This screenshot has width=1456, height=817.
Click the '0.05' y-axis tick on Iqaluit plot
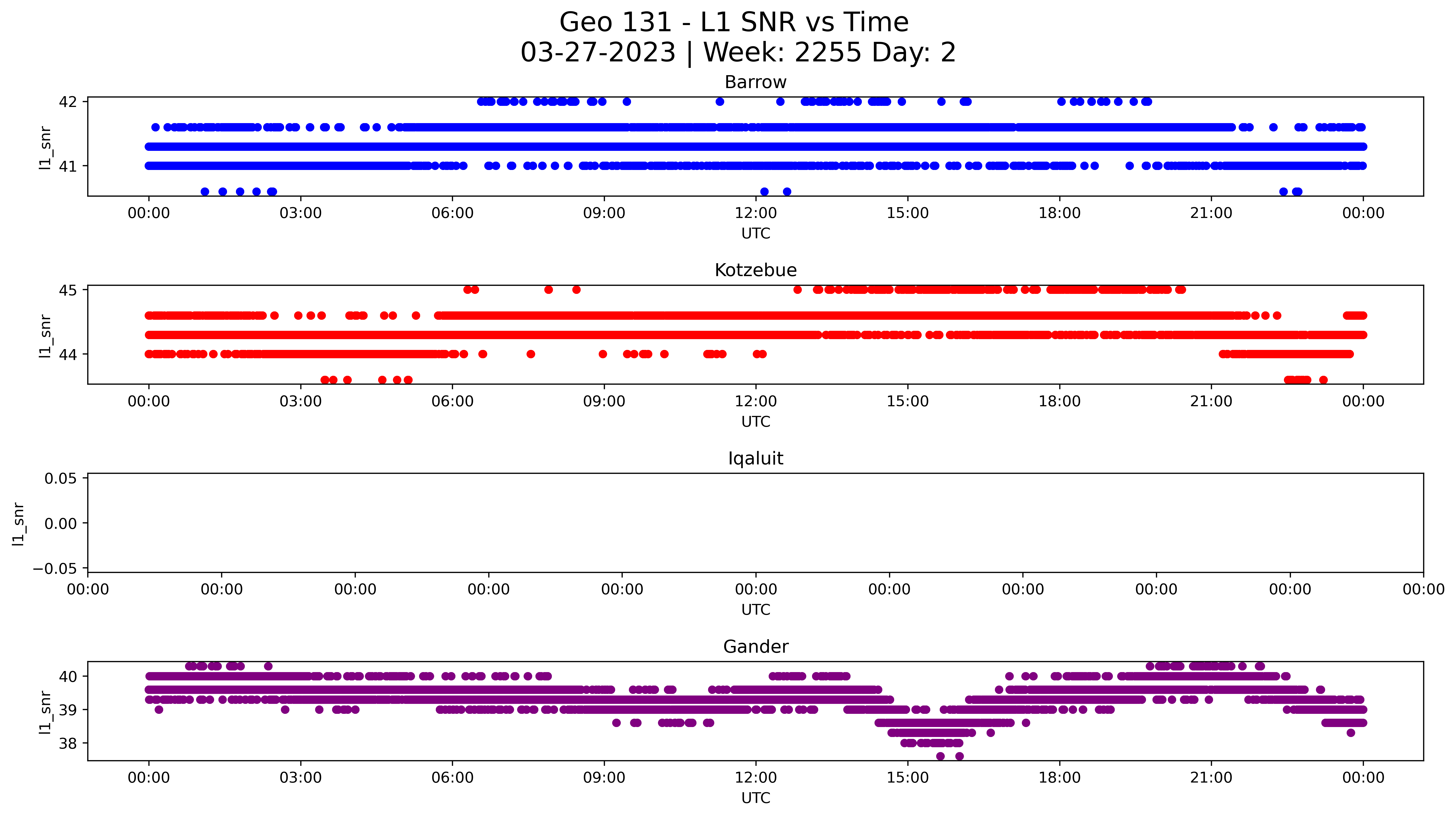[x=61, y=479]
